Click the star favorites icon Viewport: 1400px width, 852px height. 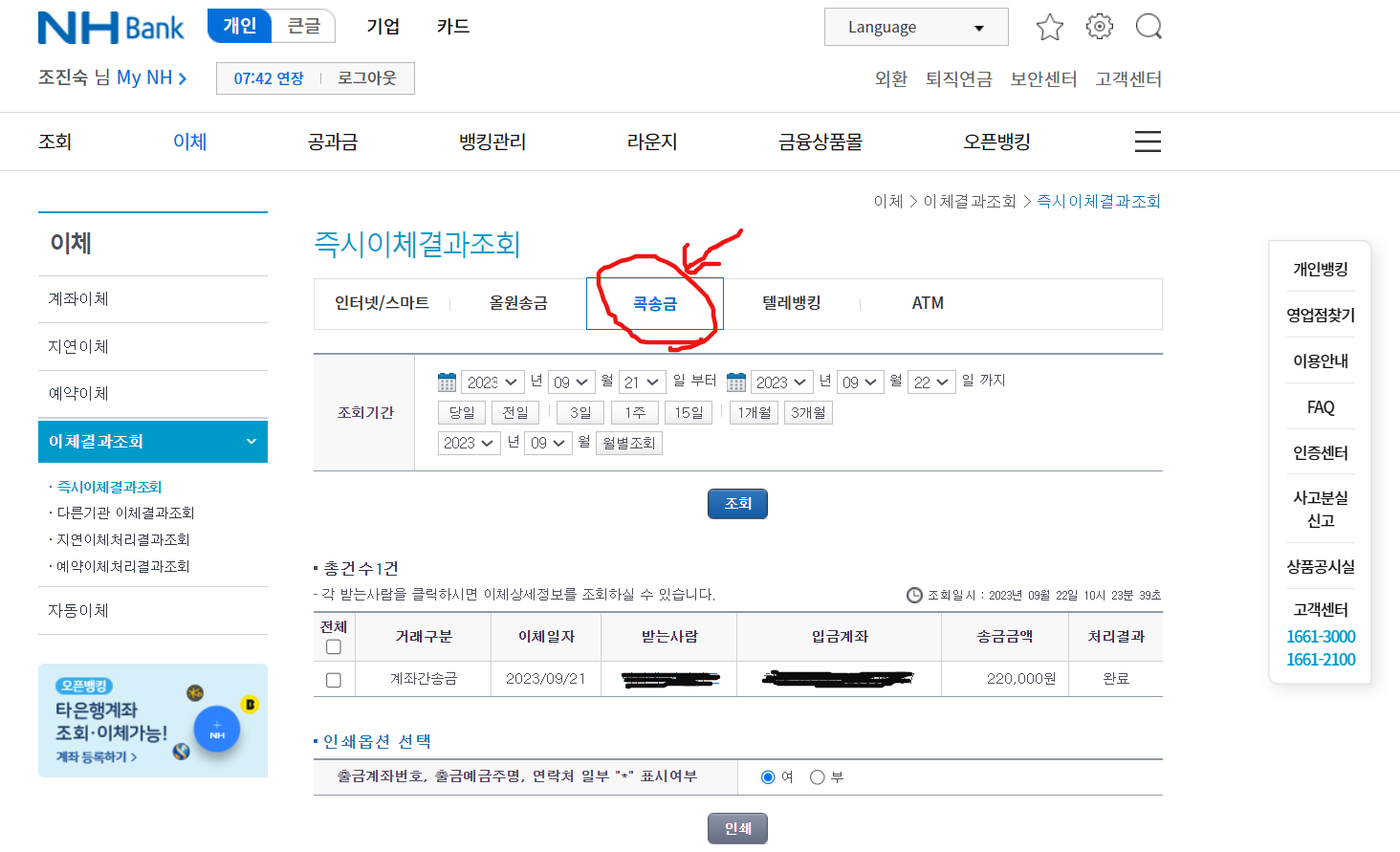(x=1049, y=27)
